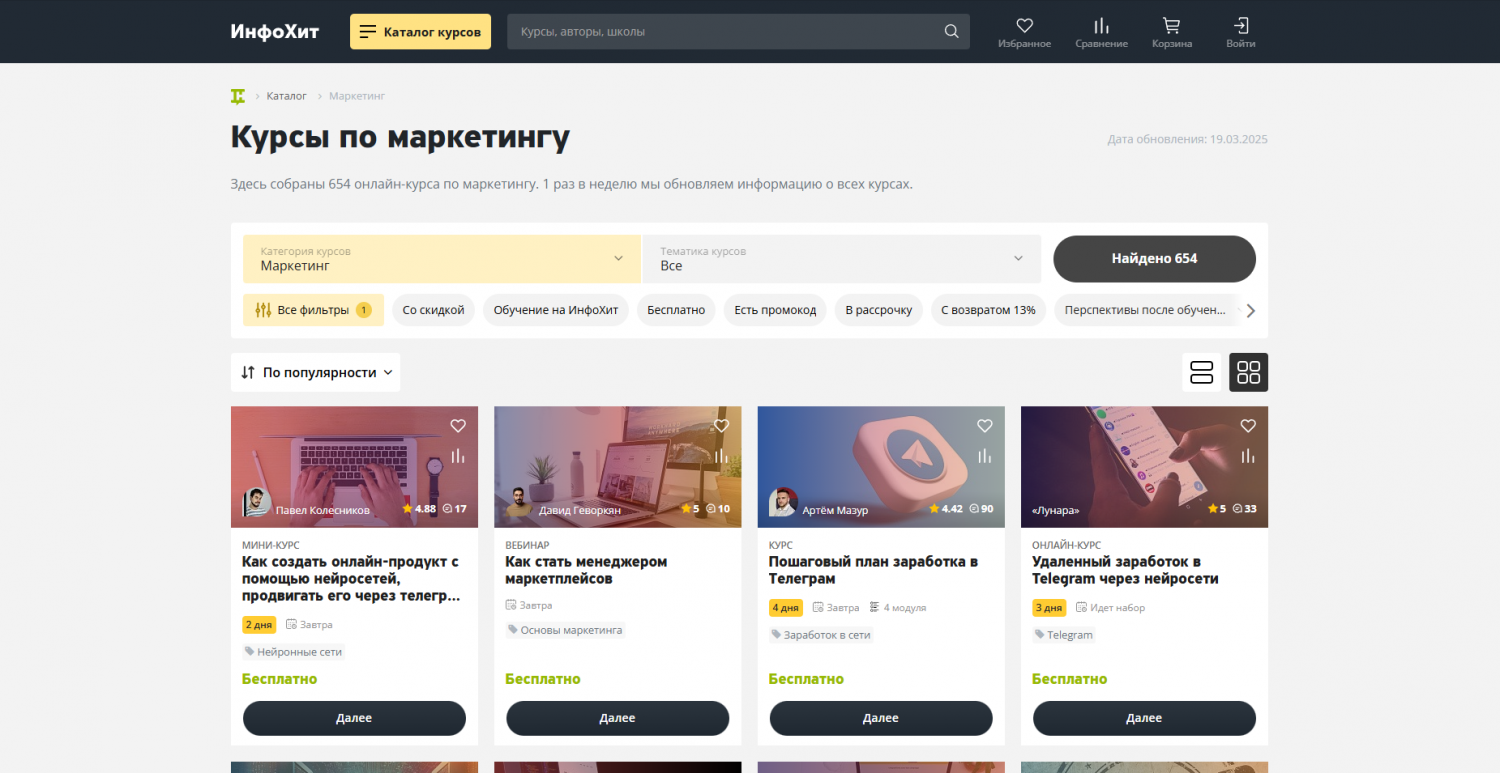Click the green home breadcrumb icon
This screenshot has height=773, width=1500.
238,96
